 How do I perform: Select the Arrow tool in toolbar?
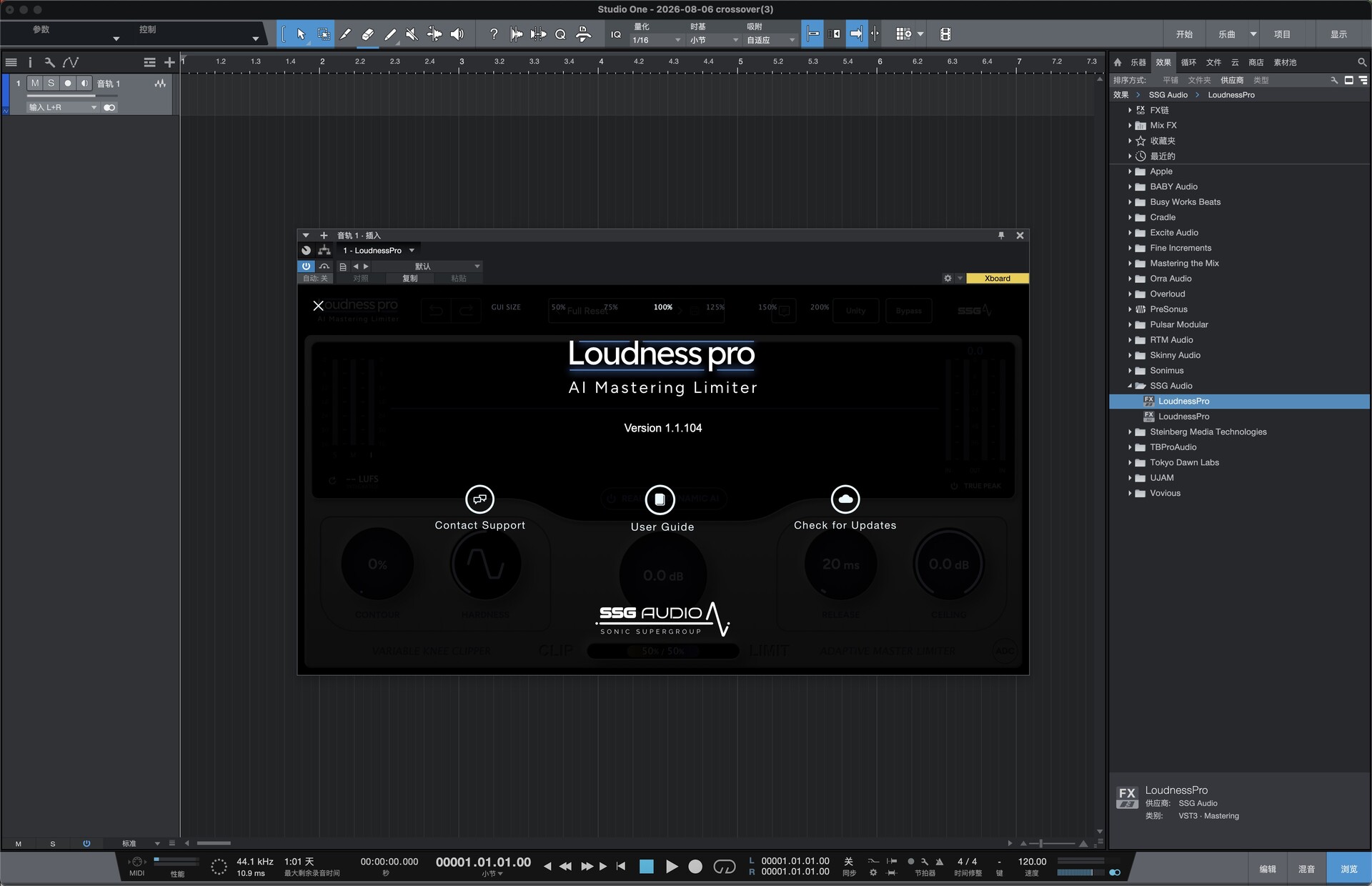(301, 34)
